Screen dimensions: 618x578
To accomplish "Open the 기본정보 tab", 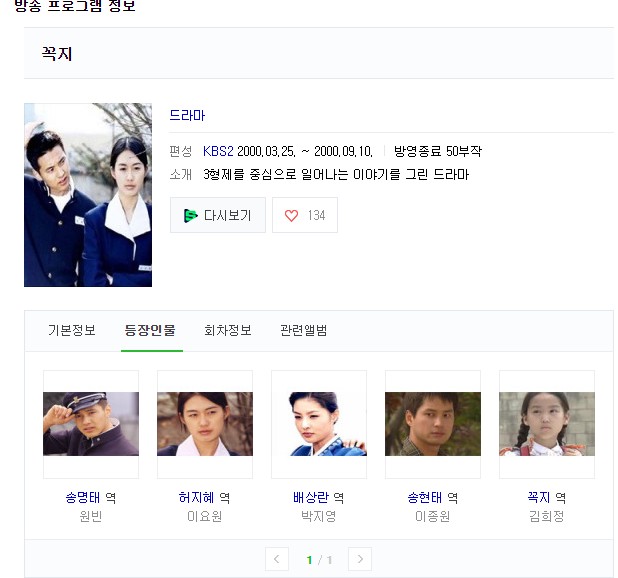I will [x=72, y=330].
